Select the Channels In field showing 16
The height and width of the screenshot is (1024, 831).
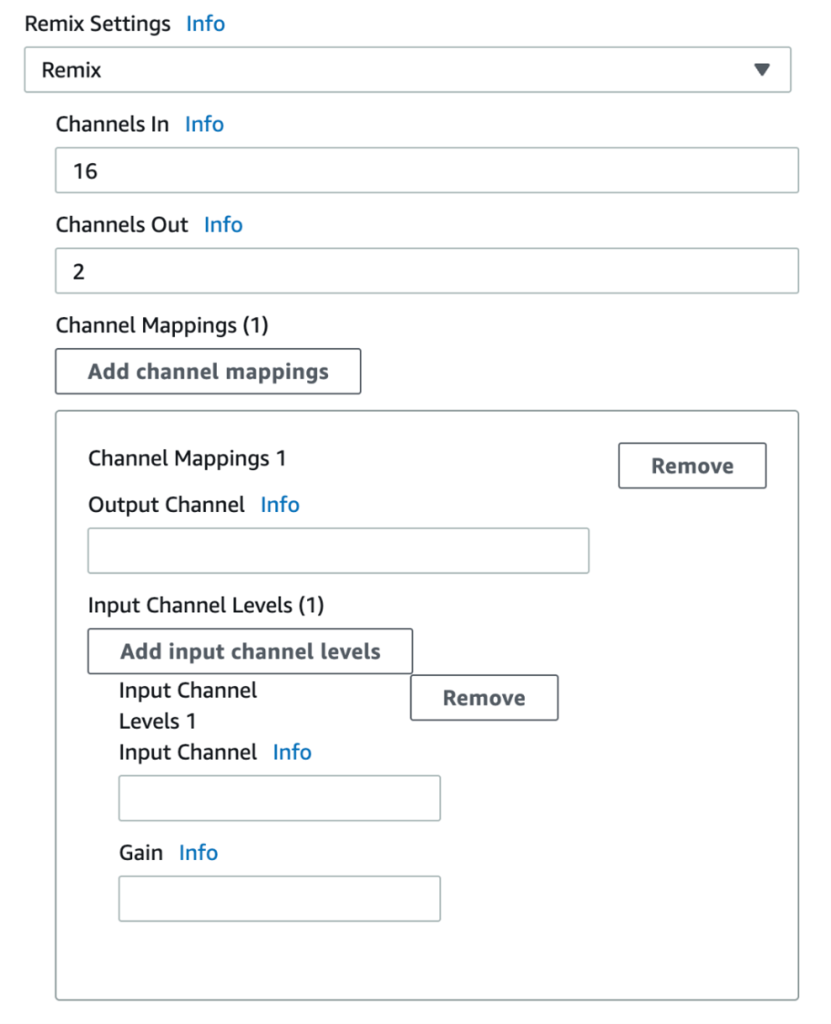tap(426, 170)
